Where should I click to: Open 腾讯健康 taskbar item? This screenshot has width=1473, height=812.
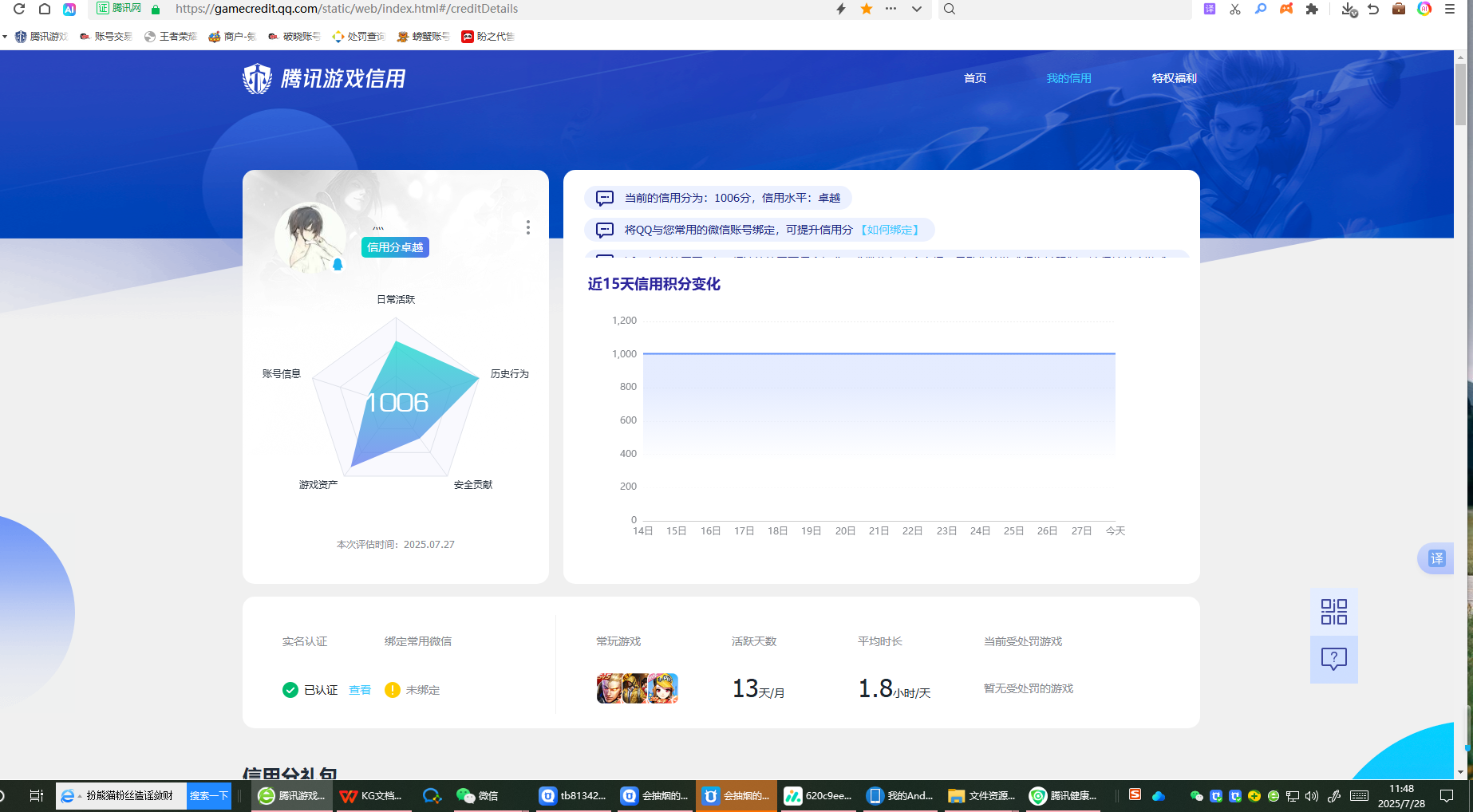[1064, 796]
